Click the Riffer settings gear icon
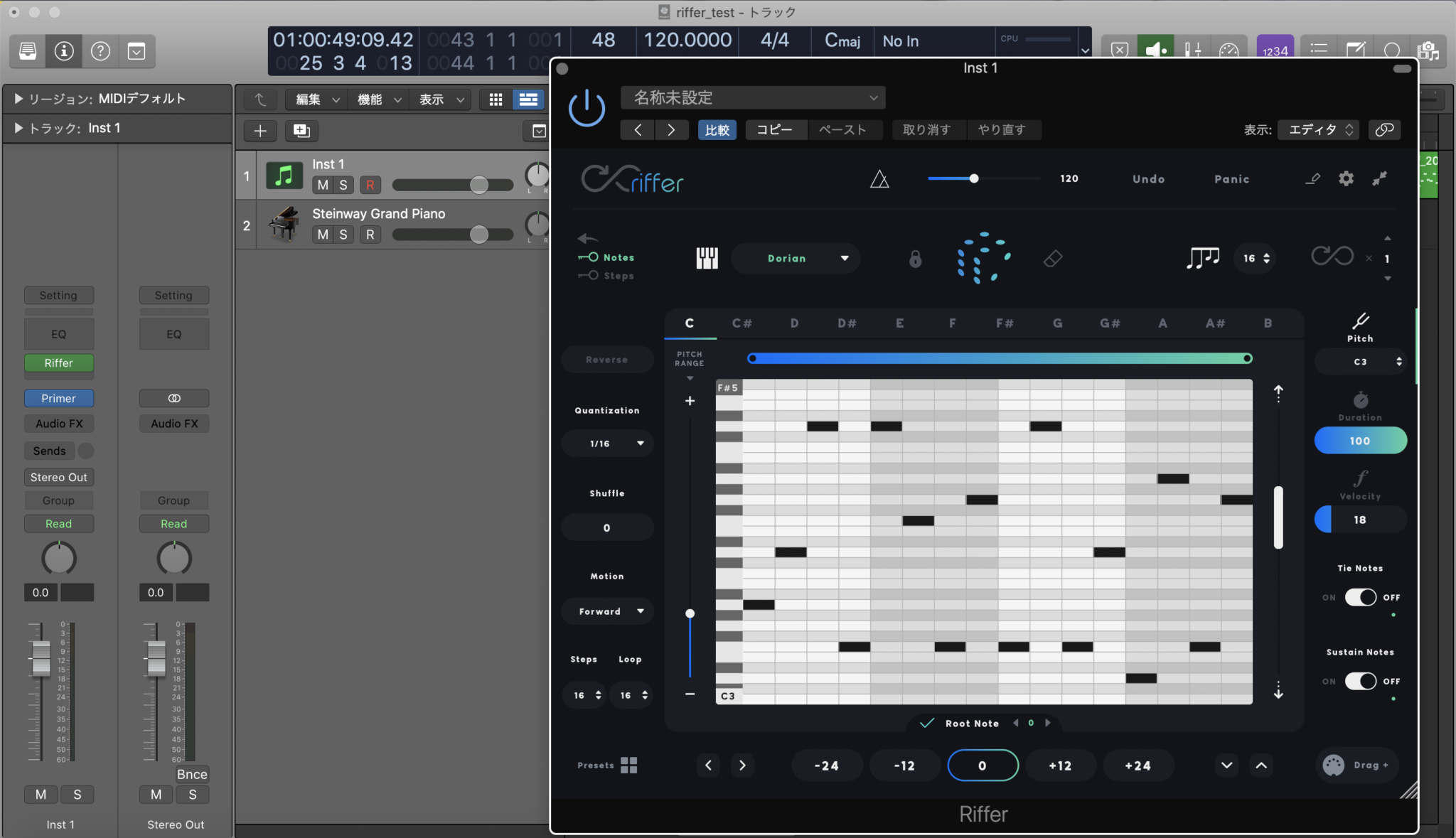Viewport: 1456px width, 838px height. click(1346, 179)
